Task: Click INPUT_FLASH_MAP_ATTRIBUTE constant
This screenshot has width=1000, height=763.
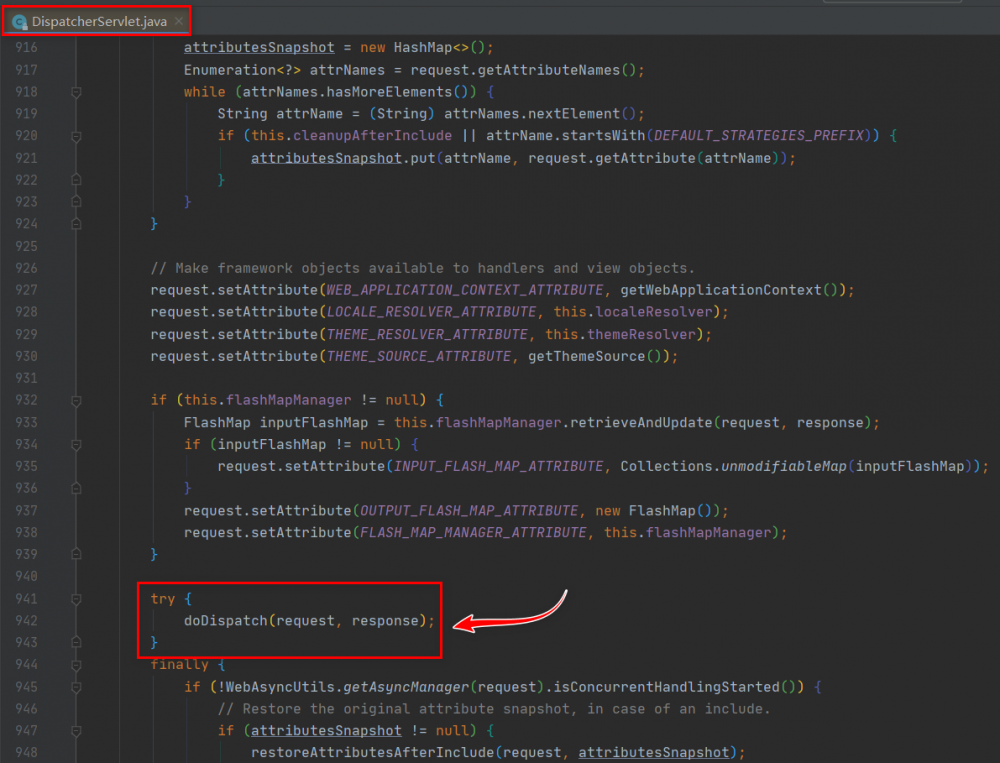Action: tap(498, 466)
